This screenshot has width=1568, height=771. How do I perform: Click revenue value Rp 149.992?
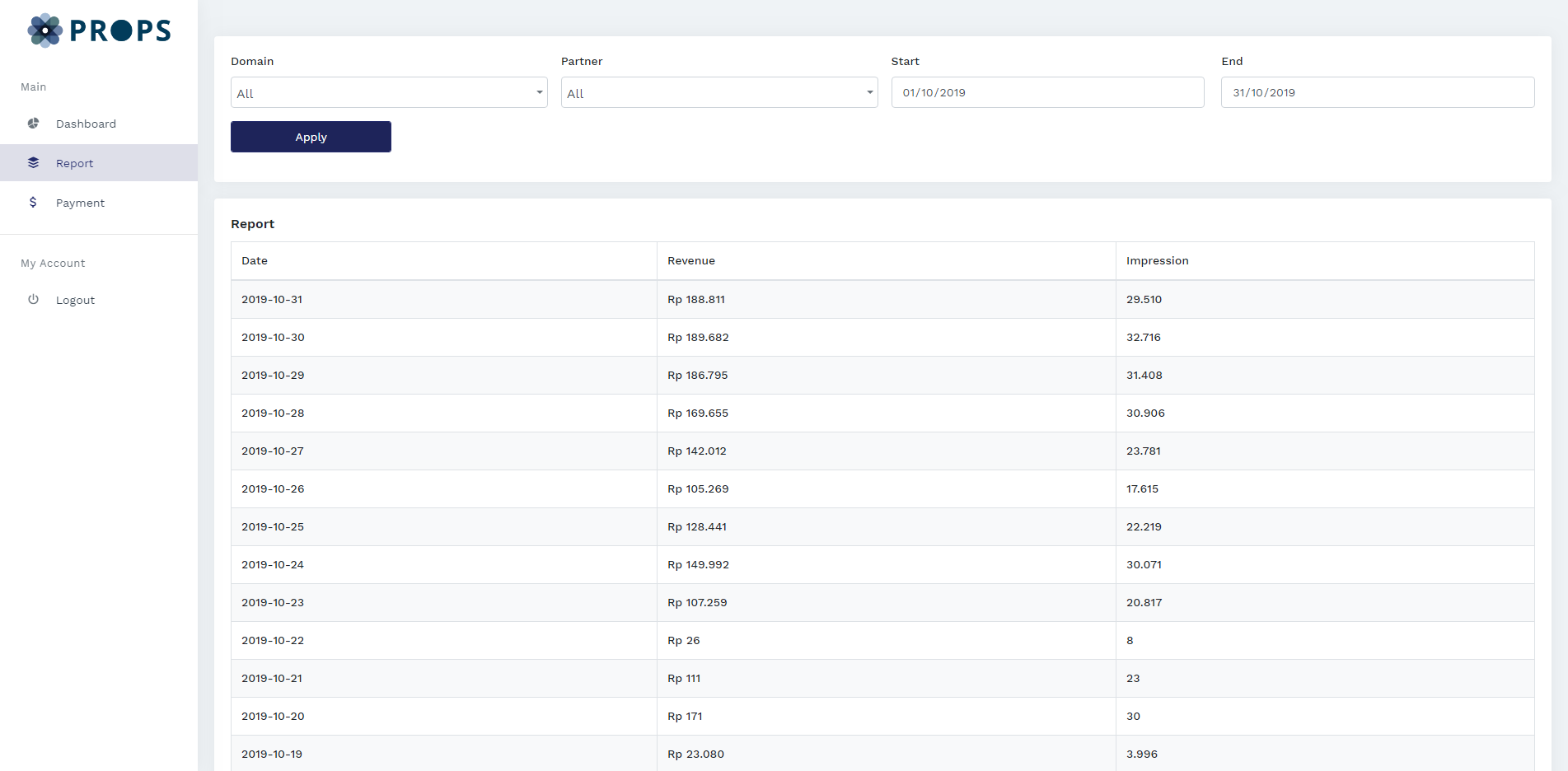698,564
